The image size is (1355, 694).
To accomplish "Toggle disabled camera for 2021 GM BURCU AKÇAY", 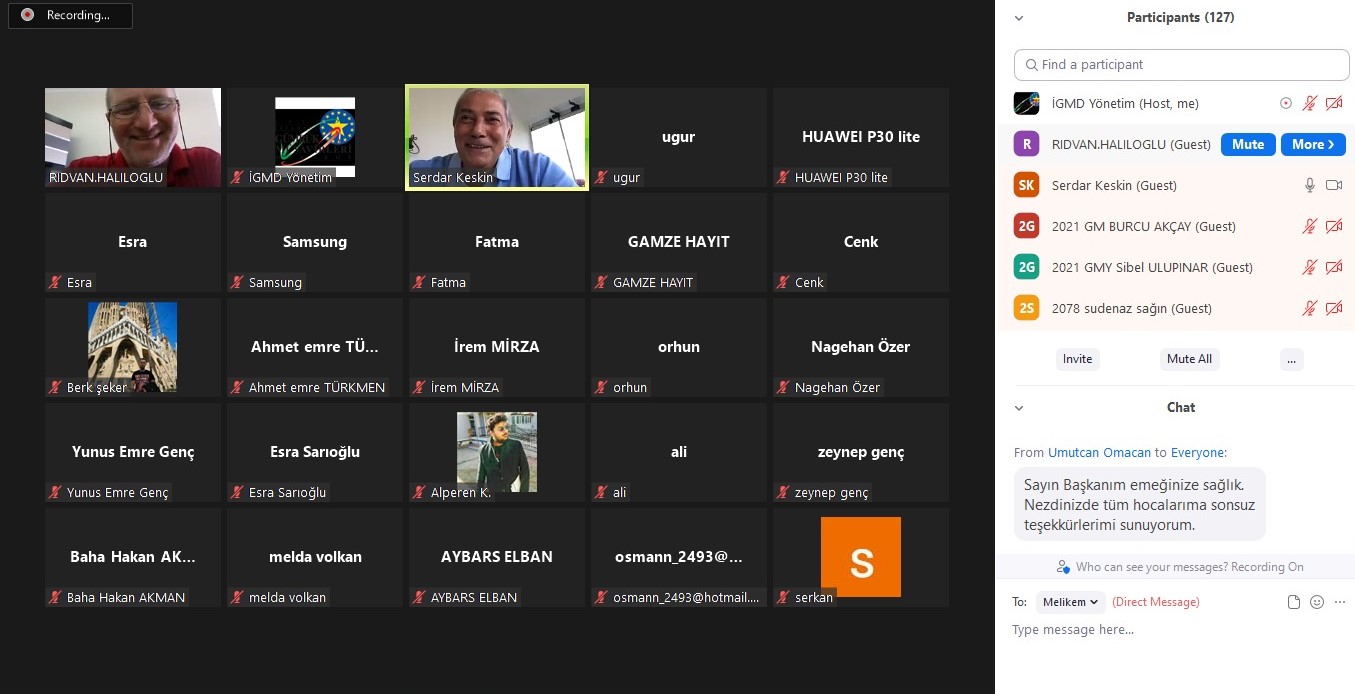I will [x=1333, y=226].
